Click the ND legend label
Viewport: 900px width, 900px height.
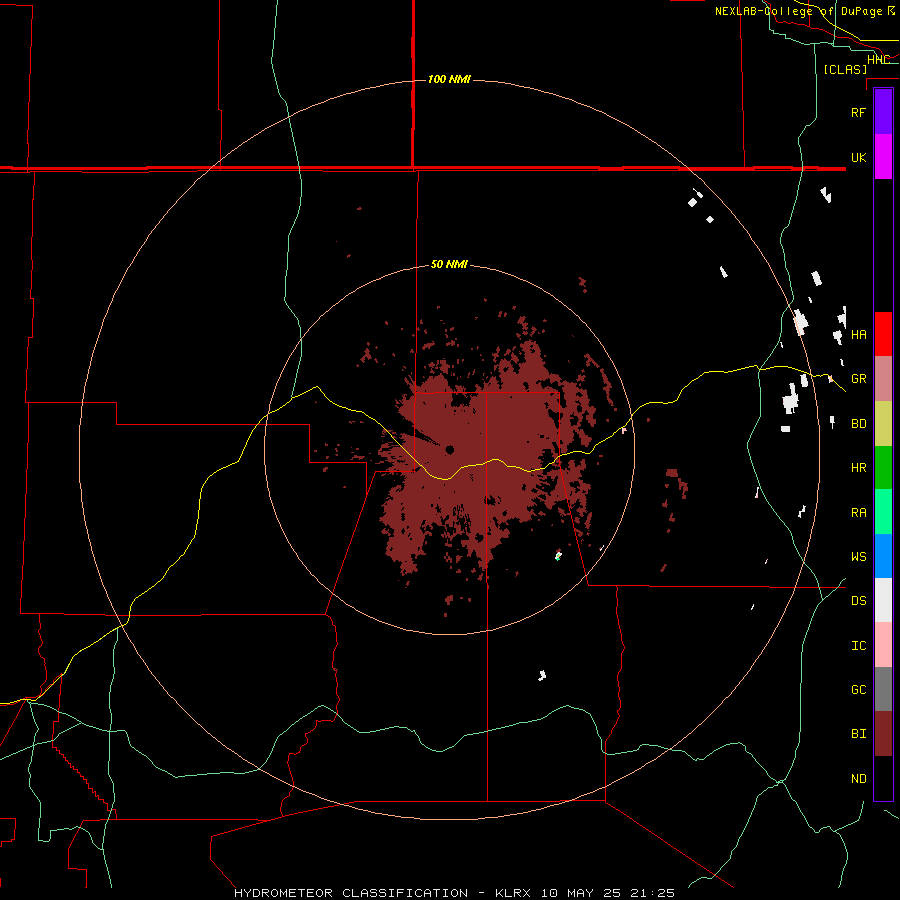click(858, 779)
